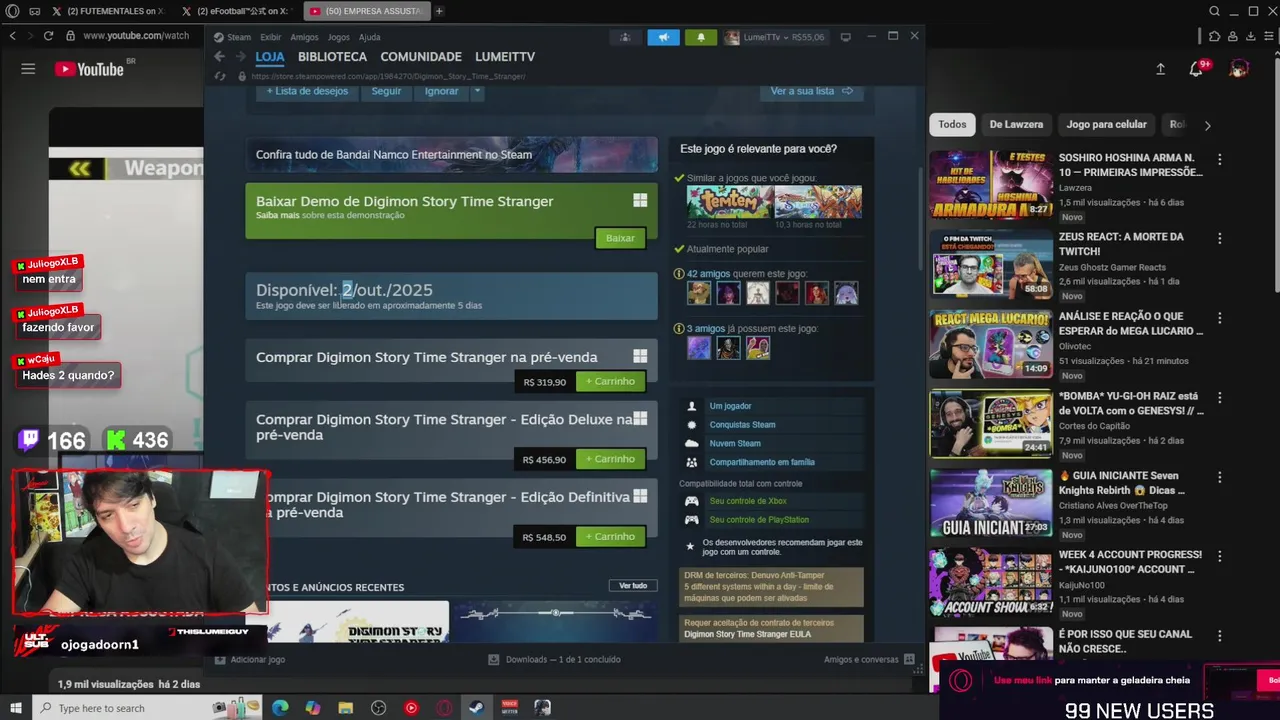
Task: Go back in Steam navigation
Action: click(220, 57)
